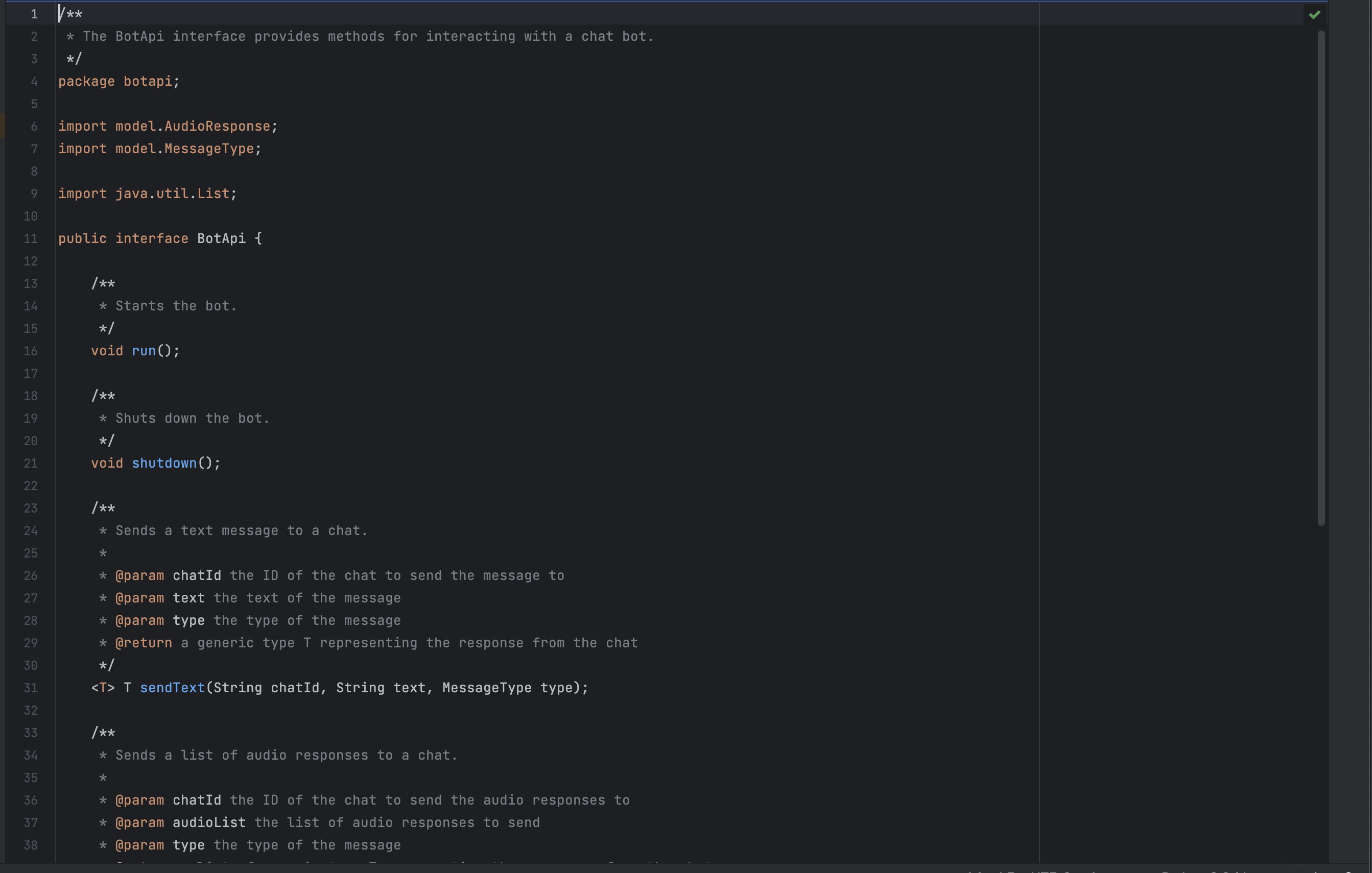Click the shutdown method name
The width and height of the screenshot is (1372, 873).
tap(164, 463)
